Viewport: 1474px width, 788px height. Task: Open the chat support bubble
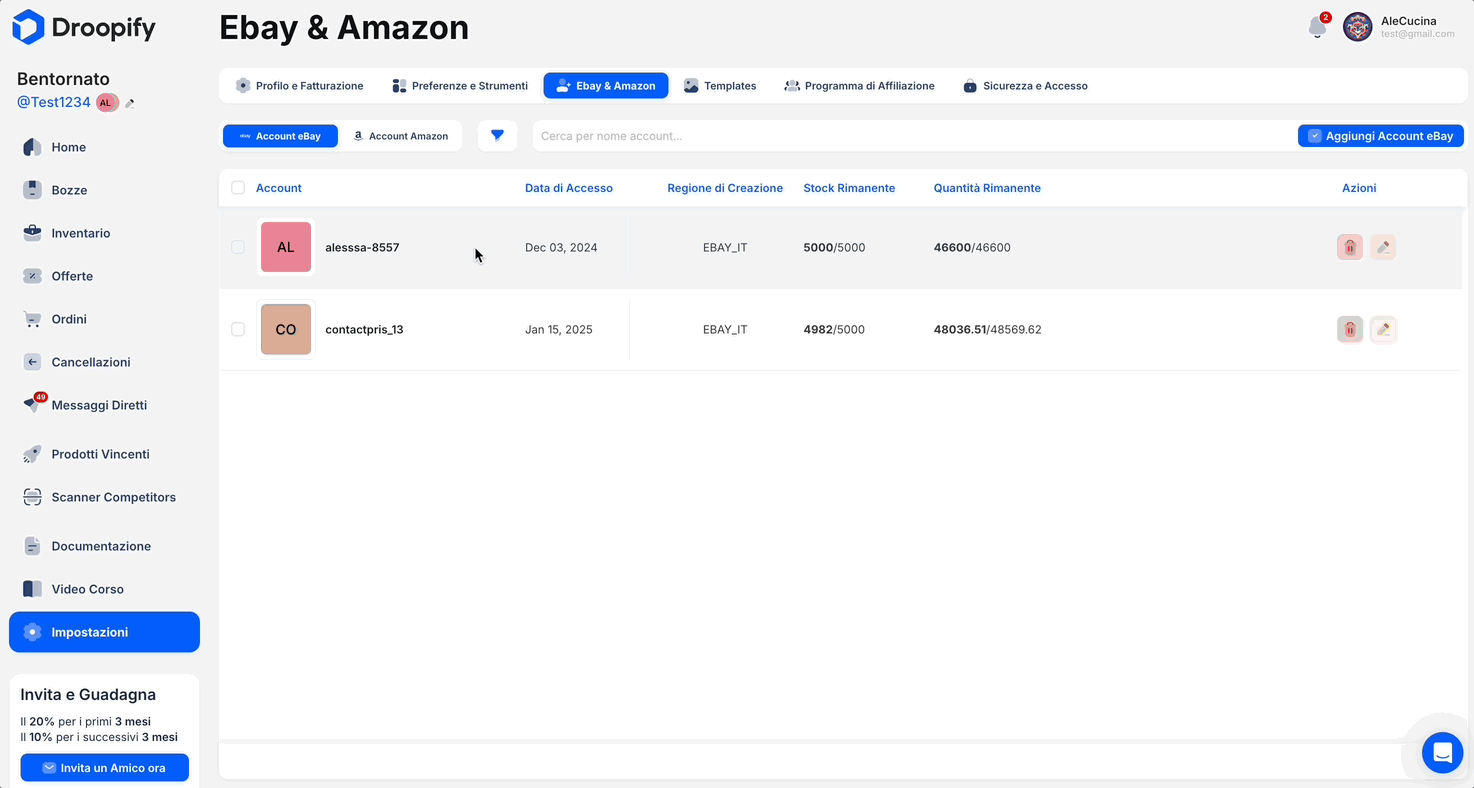click(x=1442, y=753)
